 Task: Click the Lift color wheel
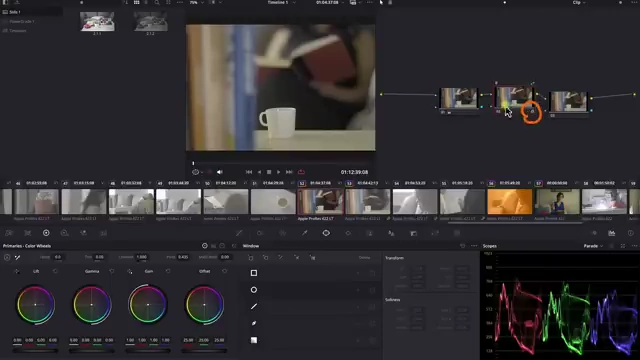point(36,304)
